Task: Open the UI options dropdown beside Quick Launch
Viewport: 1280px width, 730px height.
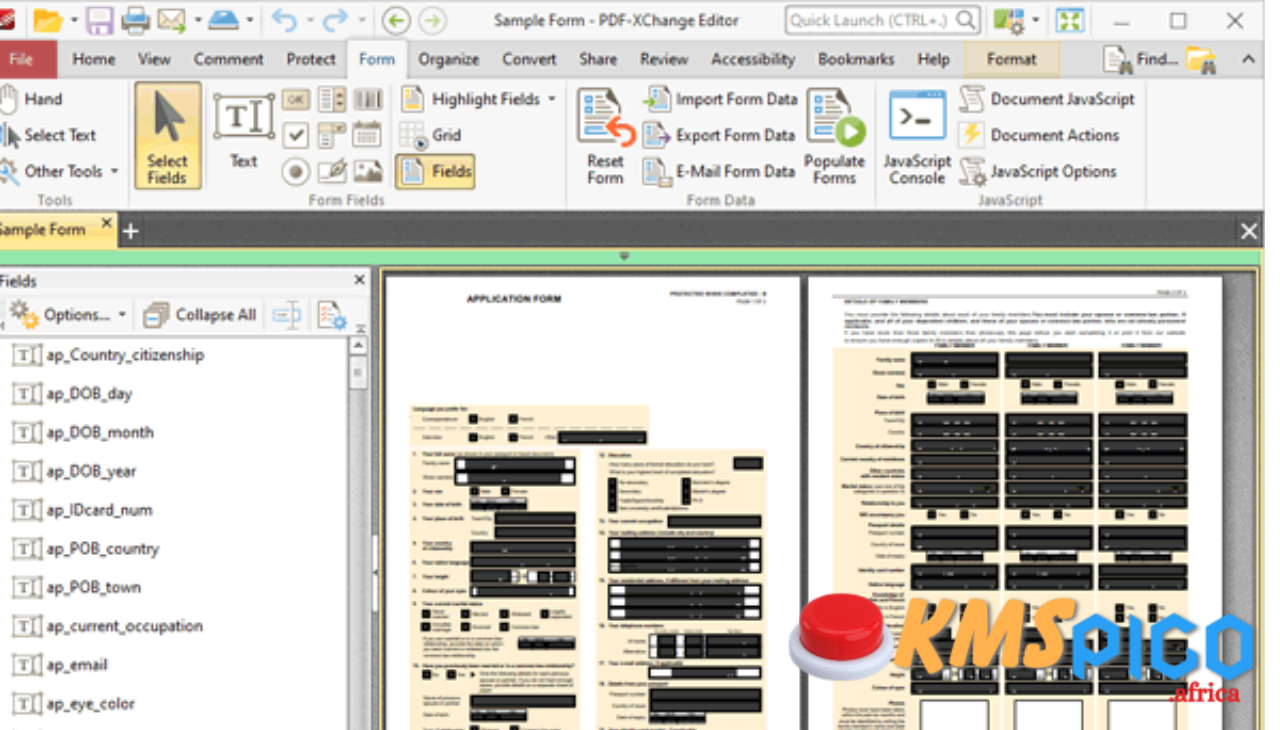Action: [1036, 20]
